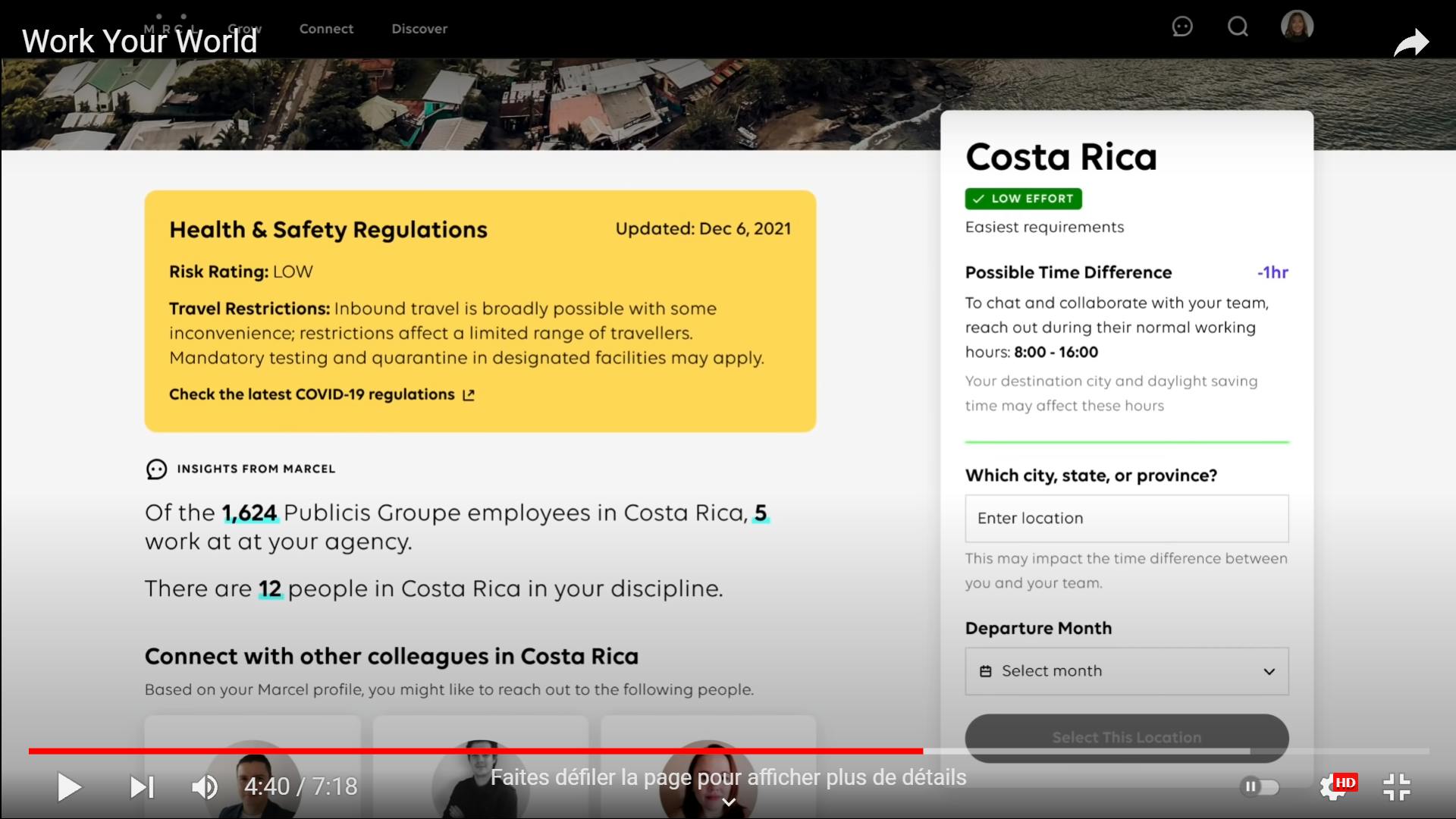Skip to the next video
The height and width of the screenshot is (819, 1456).
pyautogui.click(x=142, y=787)
